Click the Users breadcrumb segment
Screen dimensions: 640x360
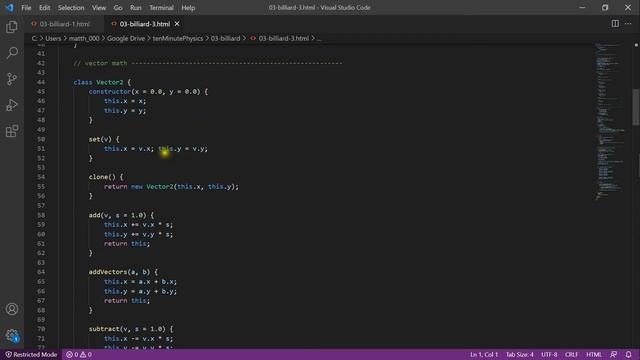[x=53, y=38]
